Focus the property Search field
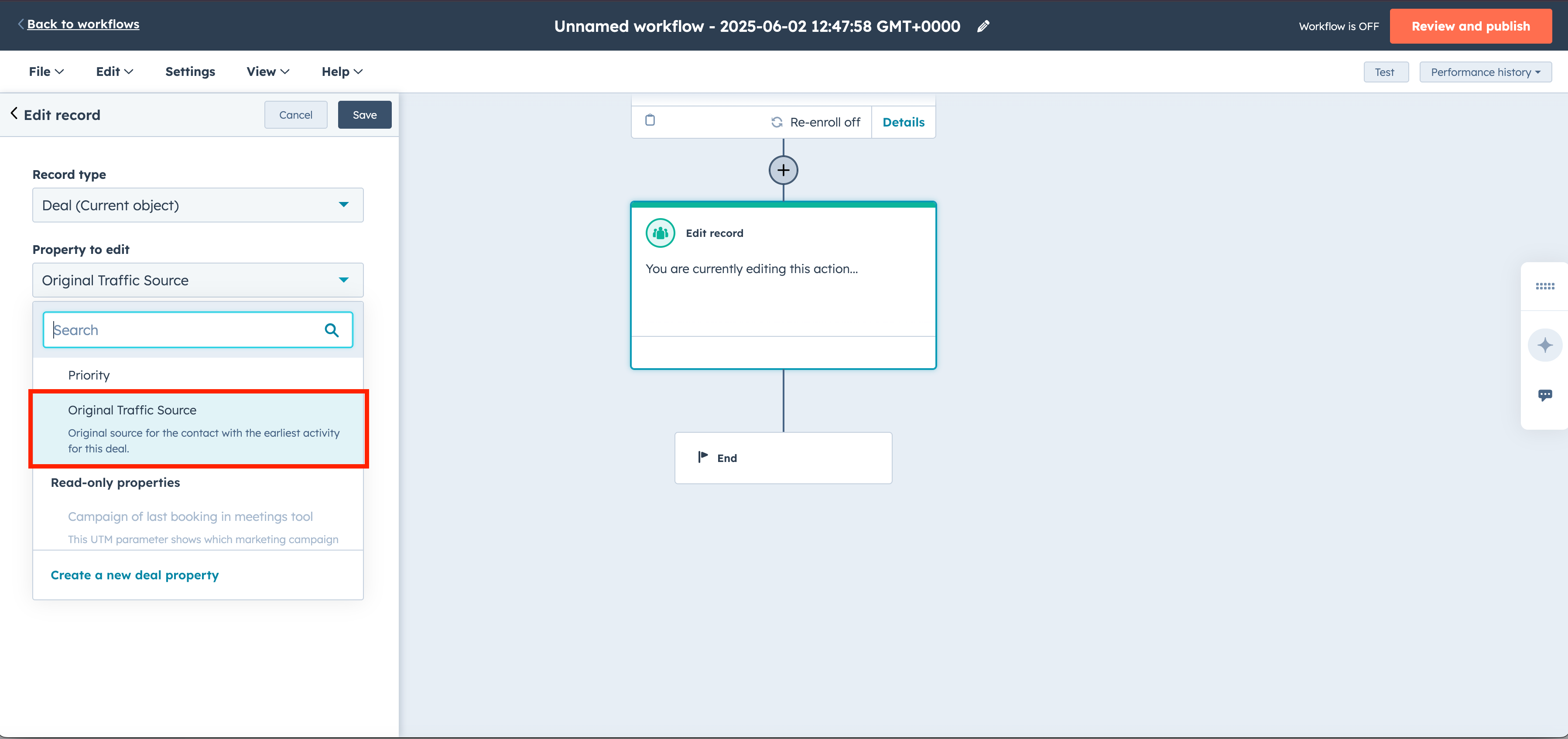Screen dimensions: 1568x739 coord(198,330)
